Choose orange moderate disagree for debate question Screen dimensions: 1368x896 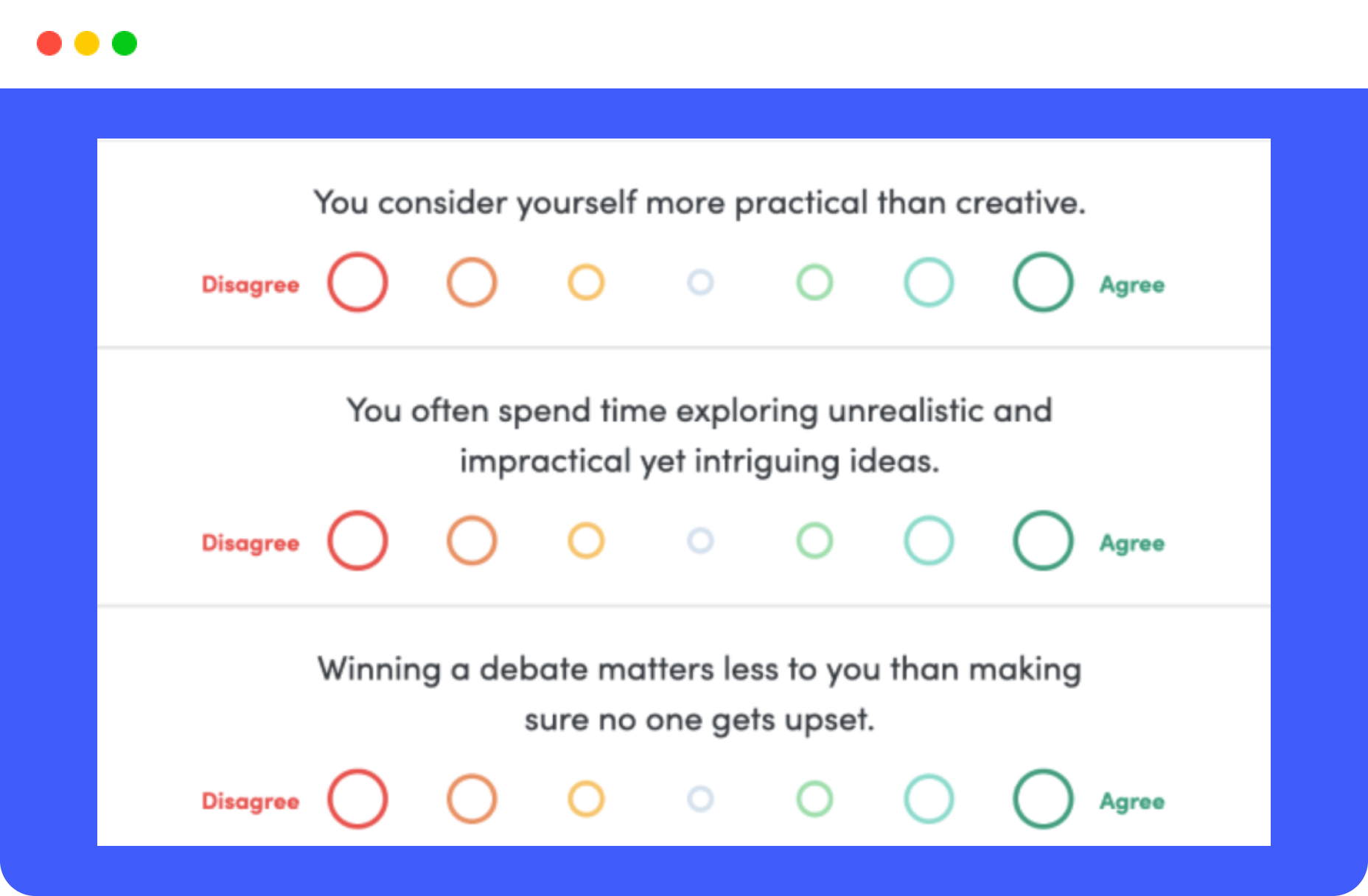[x=472, y=799]
